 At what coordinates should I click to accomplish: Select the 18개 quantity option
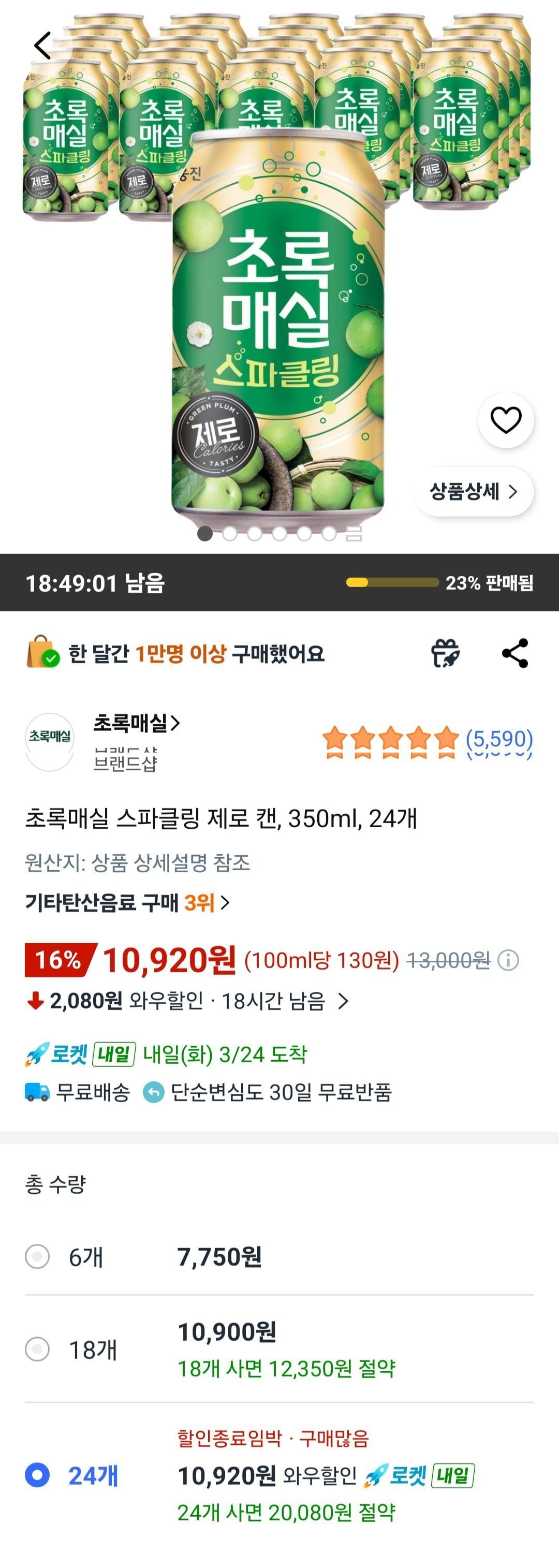(37, 1350)
